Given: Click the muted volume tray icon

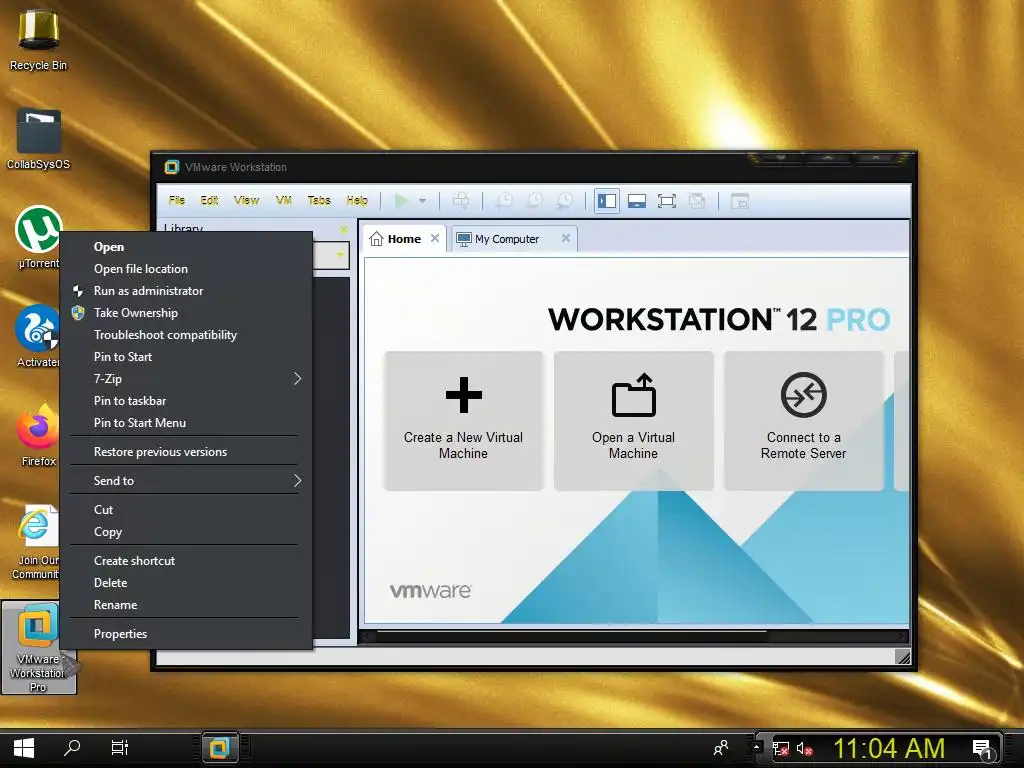Looking at the screenshot, I should (x=804, y=748).
